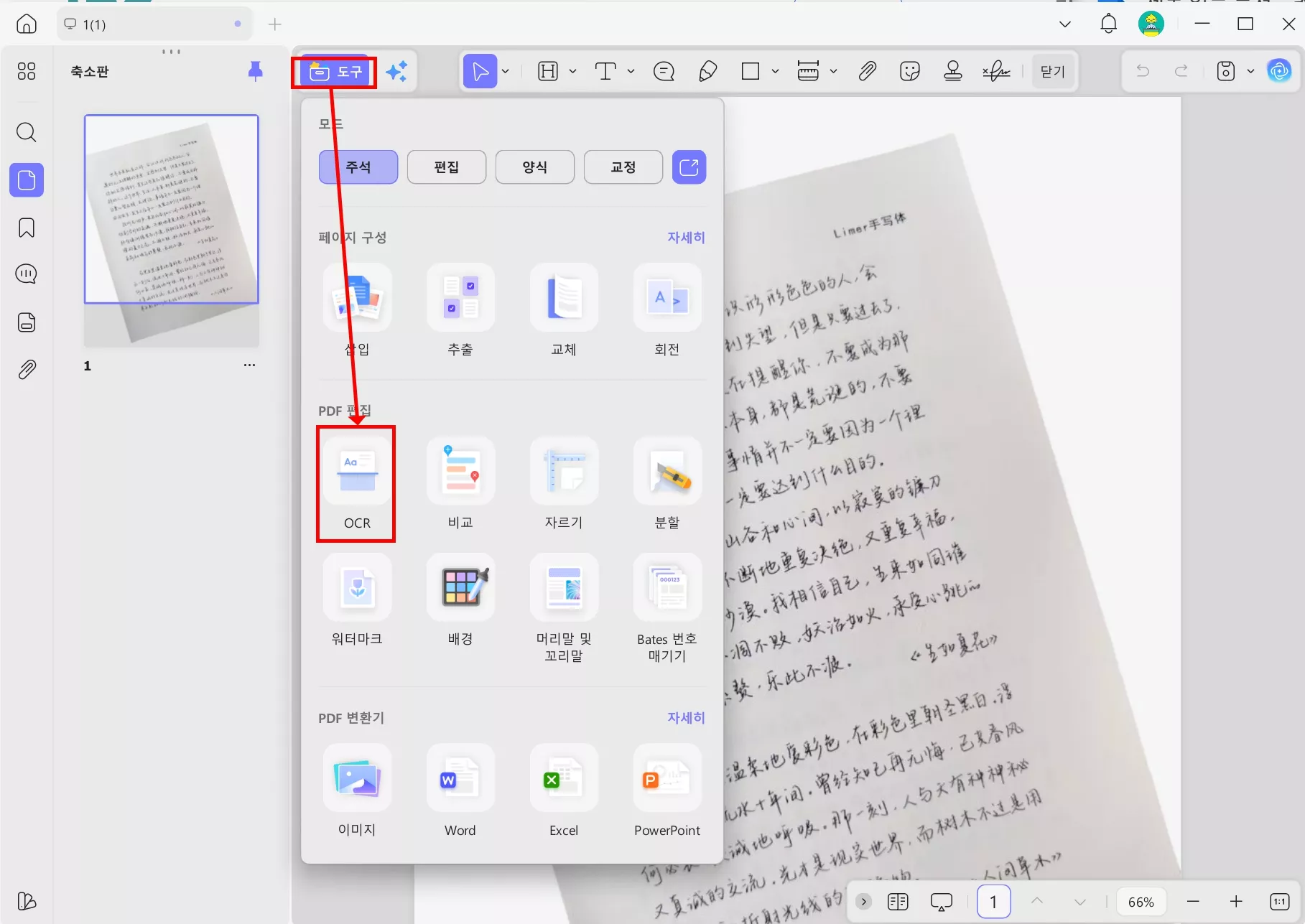
Task: Convert PDF to PowerPoint
Action: pyautogui.click(x=667, y=791)
